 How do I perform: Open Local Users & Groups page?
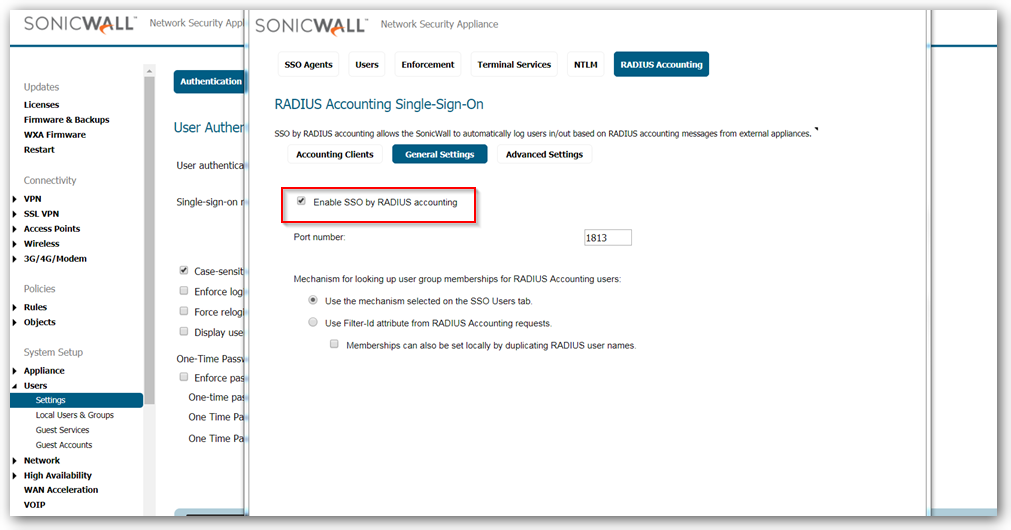click(x=74, y=415)
